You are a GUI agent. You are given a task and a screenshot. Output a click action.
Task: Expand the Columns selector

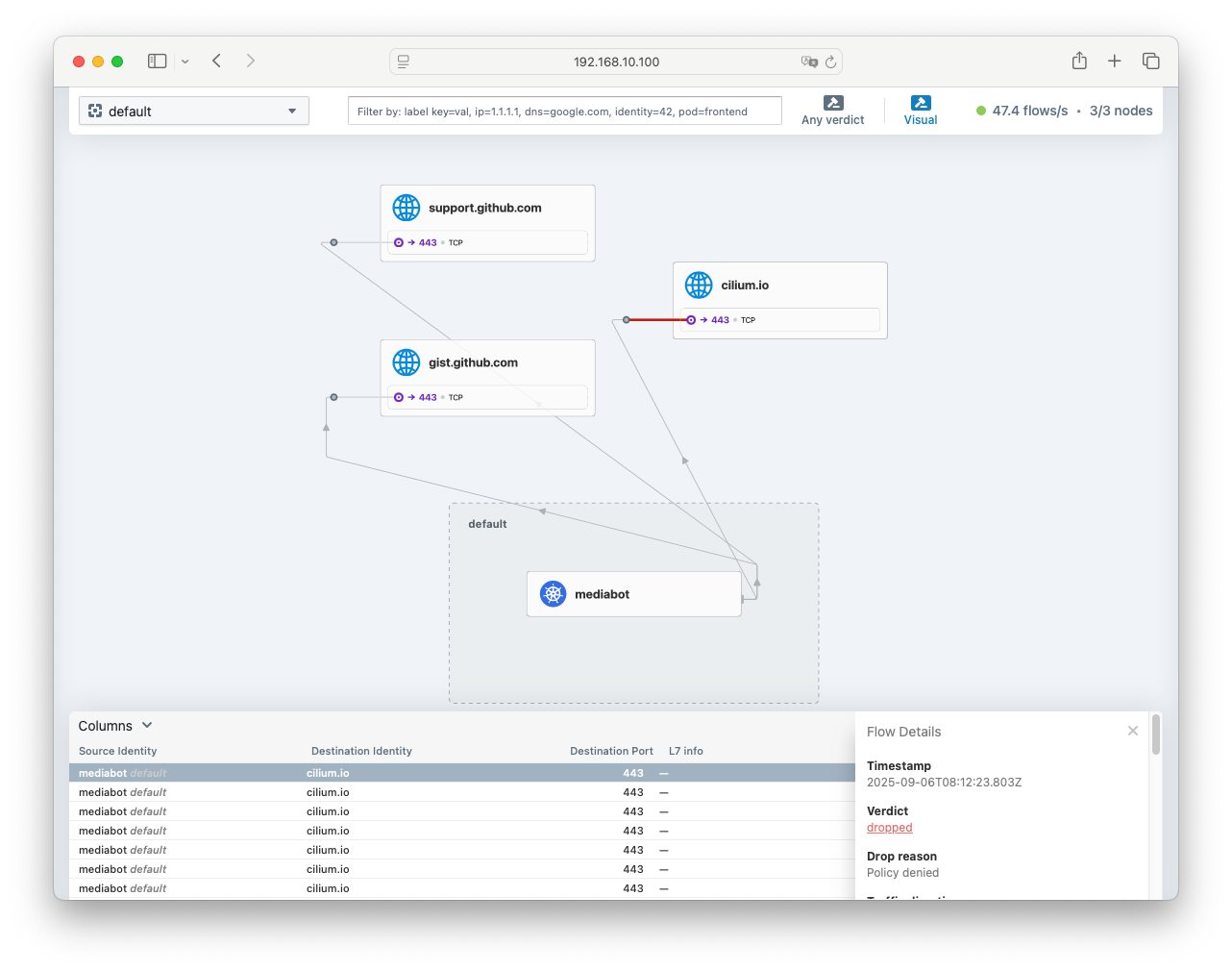tap(115, 726)
